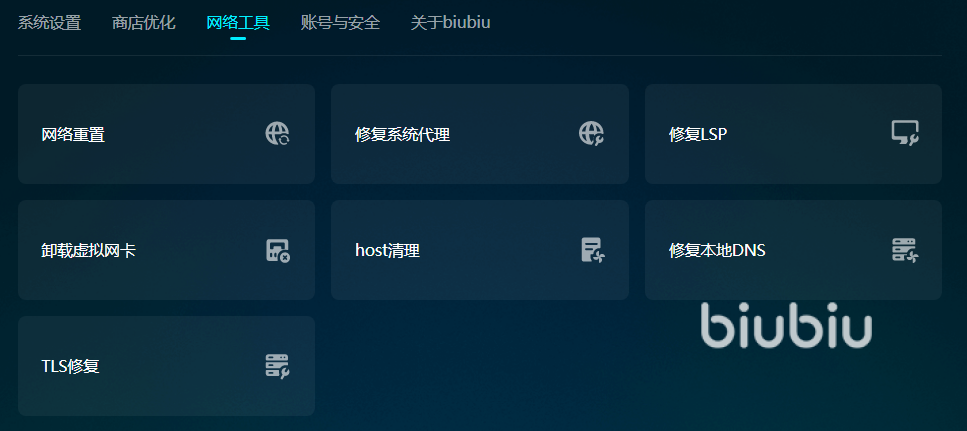Click the document clean icon on host清理
This screenshot has height=431, width=967.
click(593, 250)
